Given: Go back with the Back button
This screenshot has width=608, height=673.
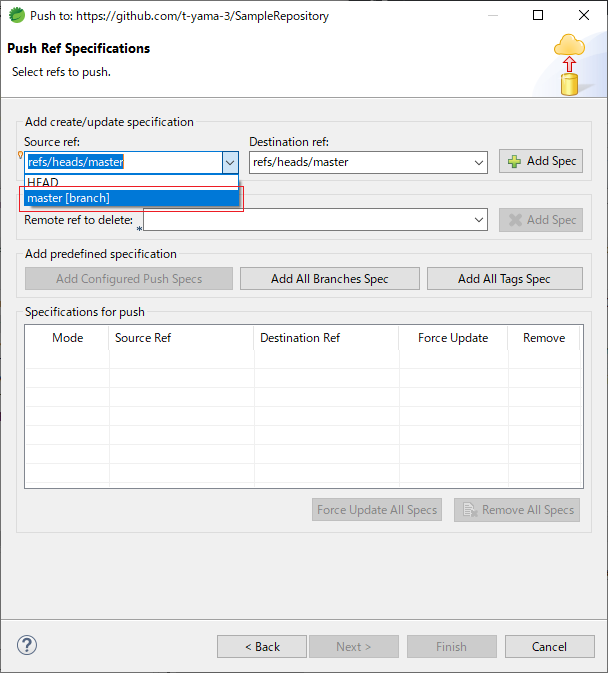Looking at the screenshot, I should click(x=262, y=646).
